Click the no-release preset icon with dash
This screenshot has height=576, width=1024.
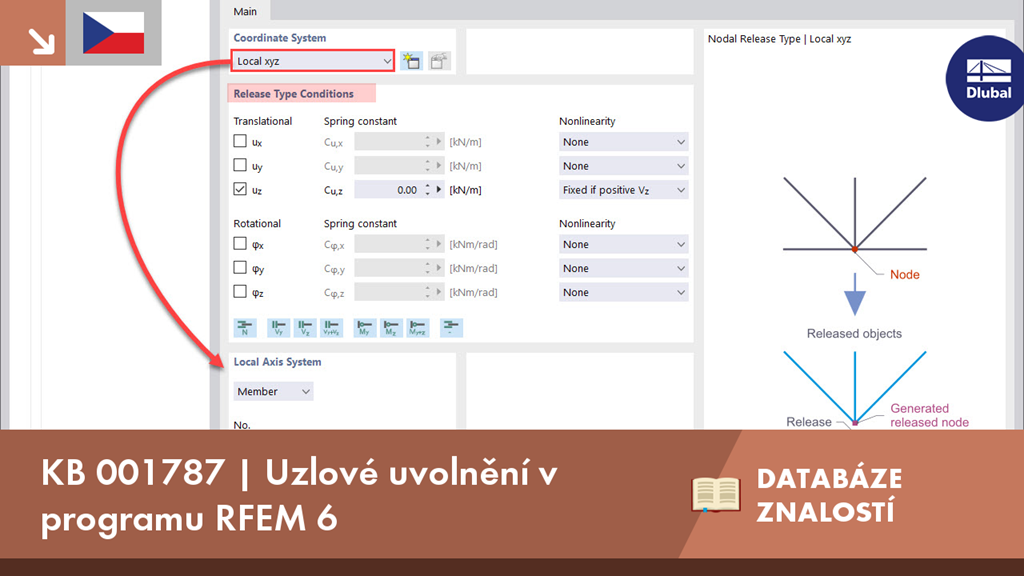(451, 327)
